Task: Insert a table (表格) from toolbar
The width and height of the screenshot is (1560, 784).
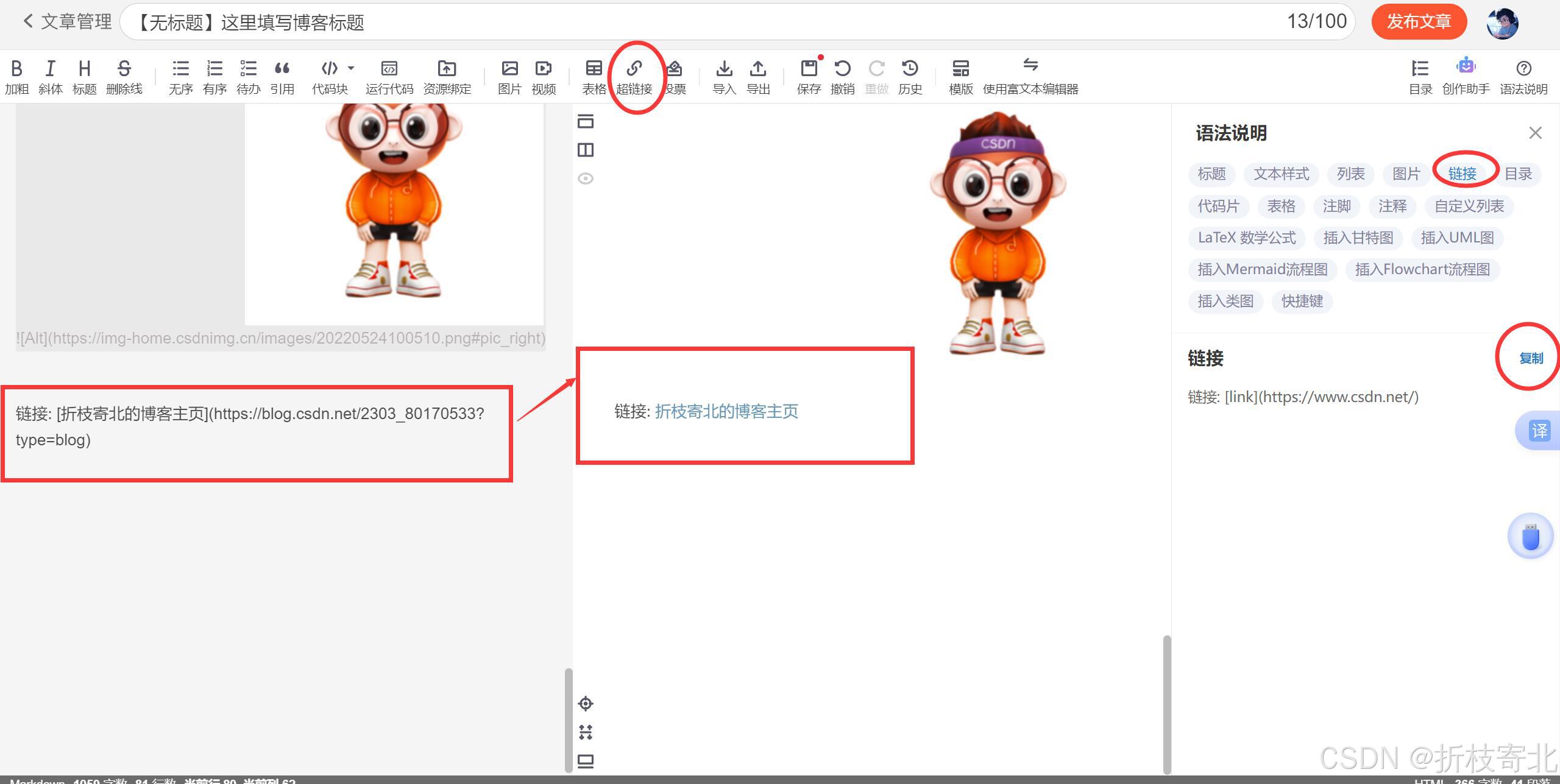Action: click(594, 77)
